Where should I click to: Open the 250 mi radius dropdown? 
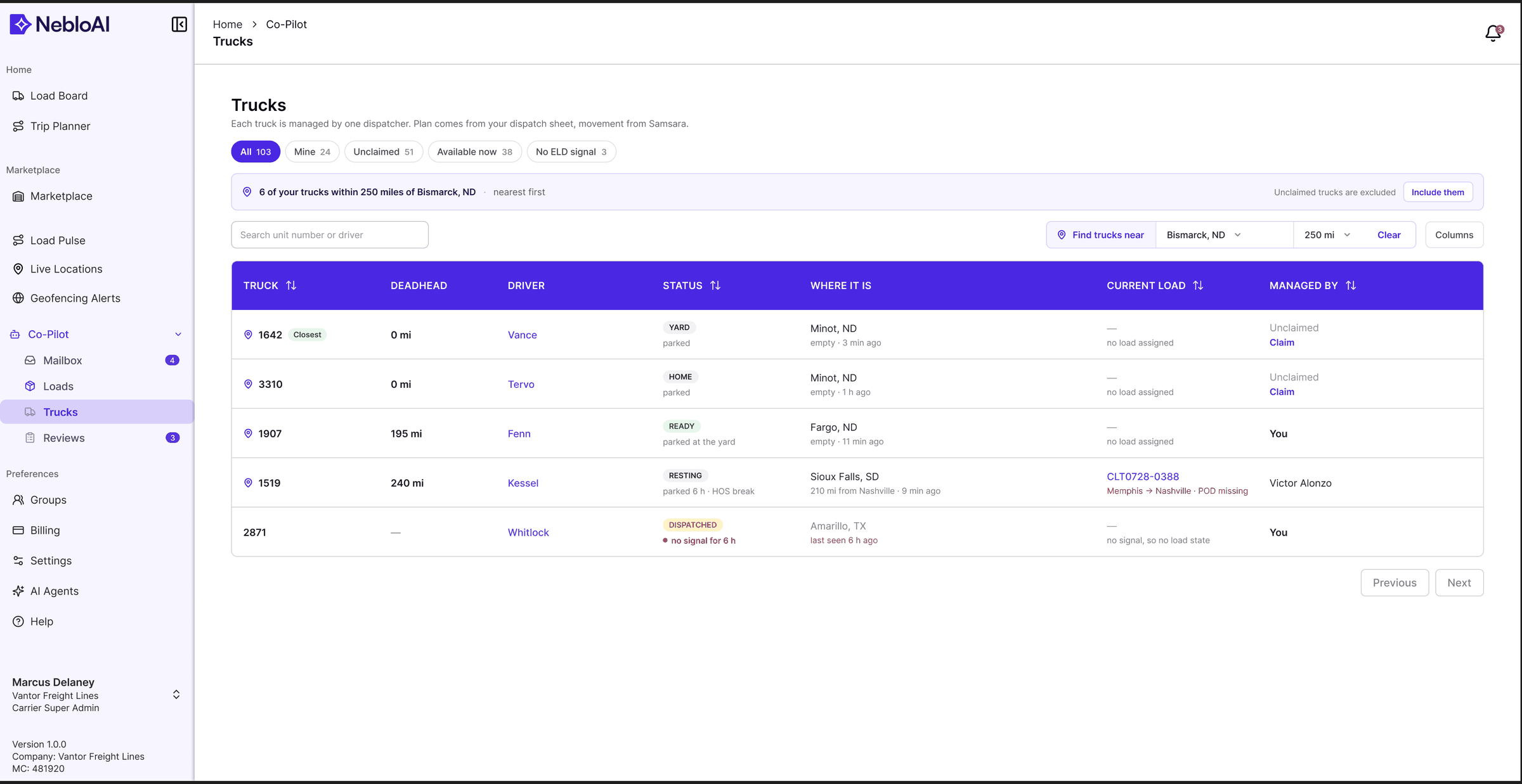point(1327,235)
